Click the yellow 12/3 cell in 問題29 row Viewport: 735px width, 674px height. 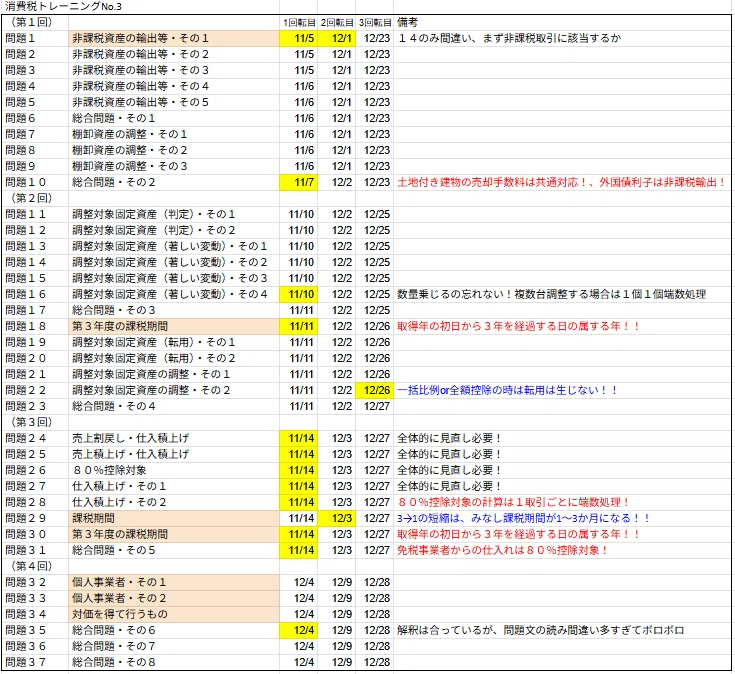click(337, 518)
